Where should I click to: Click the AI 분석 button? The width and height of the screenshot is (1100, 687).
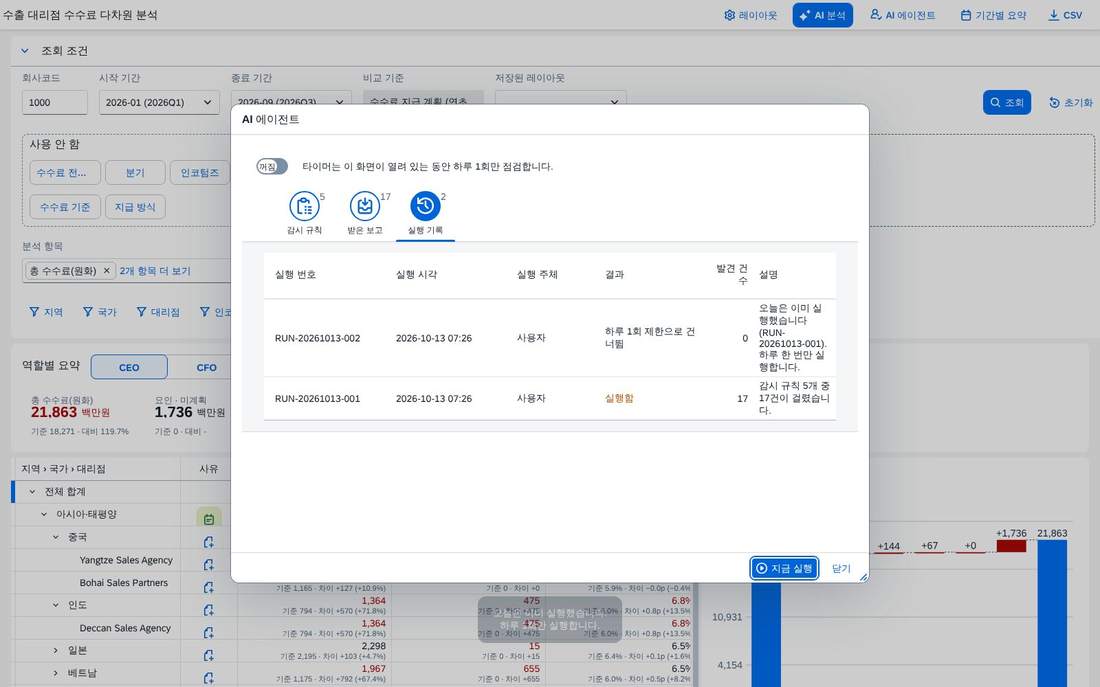(x=822, y=15)
